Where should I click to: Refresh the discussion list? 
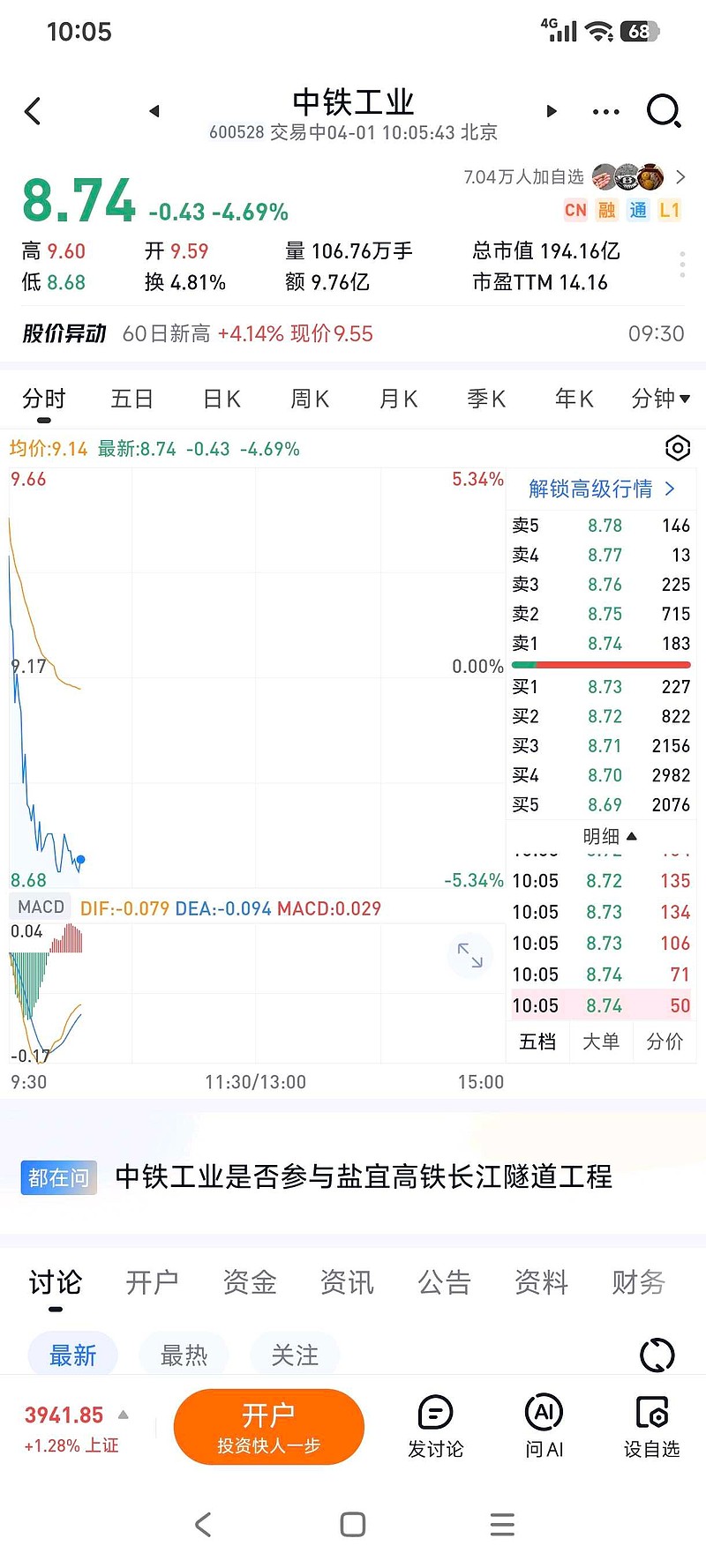click(657, 1355)
